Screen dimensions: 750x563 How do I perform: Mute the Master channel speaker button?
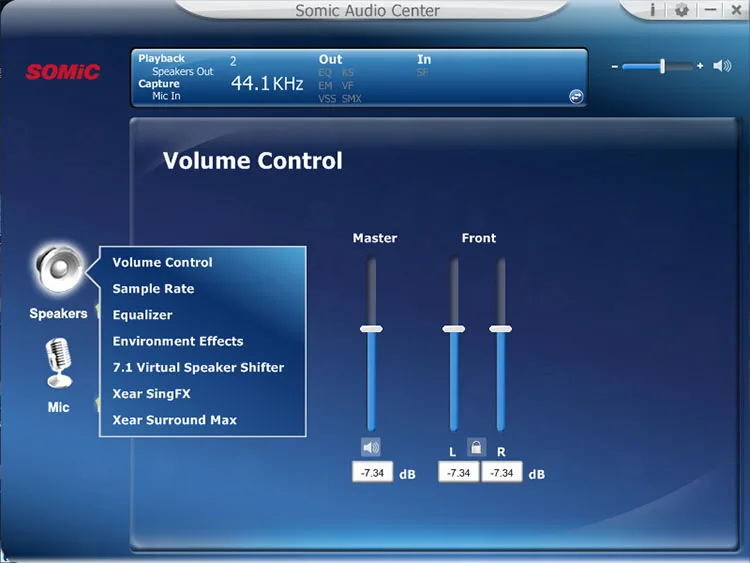click(371, 447)
